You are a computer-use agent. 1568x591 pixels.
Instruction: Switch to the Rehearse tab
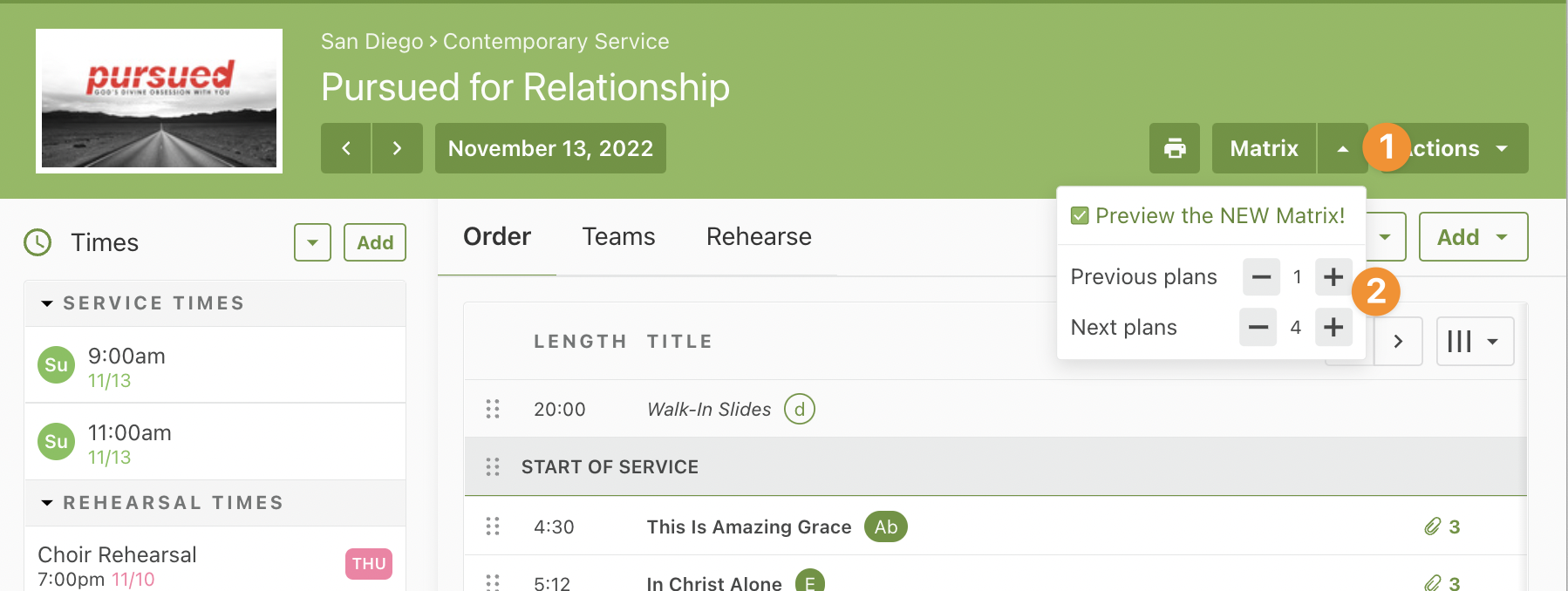pos(759,236)
